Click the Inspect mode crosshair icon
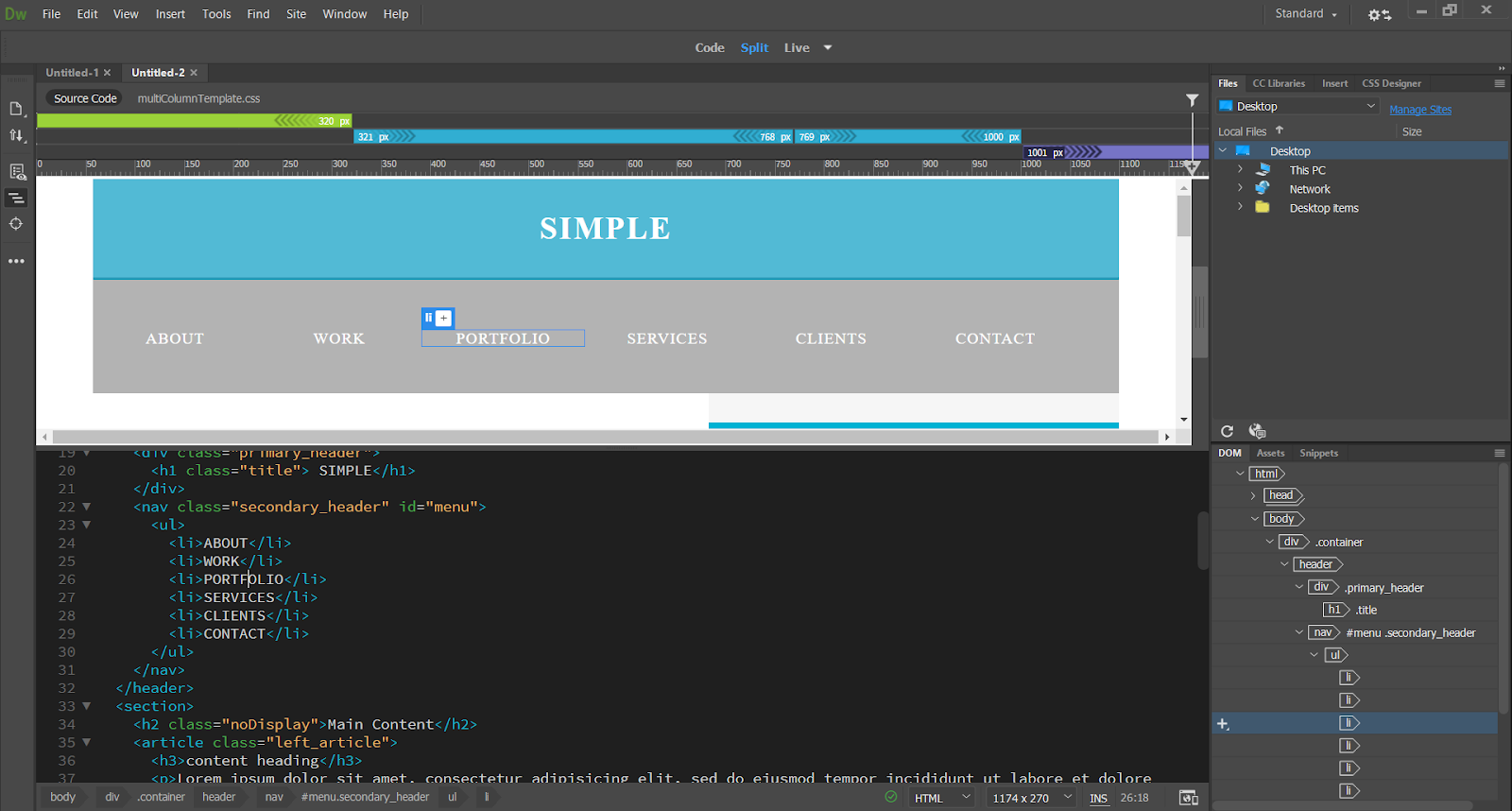Viewport: 1512px width, 811px height. point(16,224)
